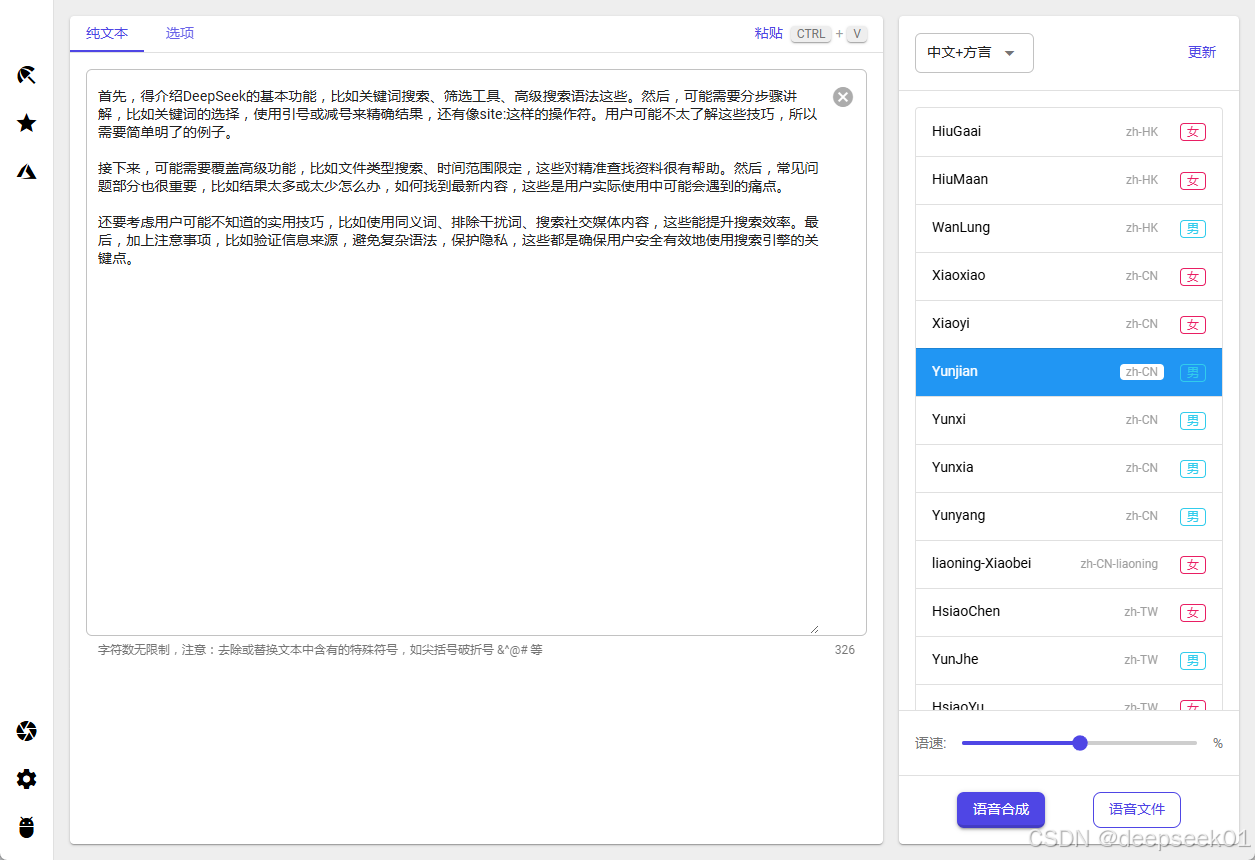Select the Yunxia voice
The width and height of the screenshot is (1255, 860).
pyautogui.click(x=1069, y=468)
